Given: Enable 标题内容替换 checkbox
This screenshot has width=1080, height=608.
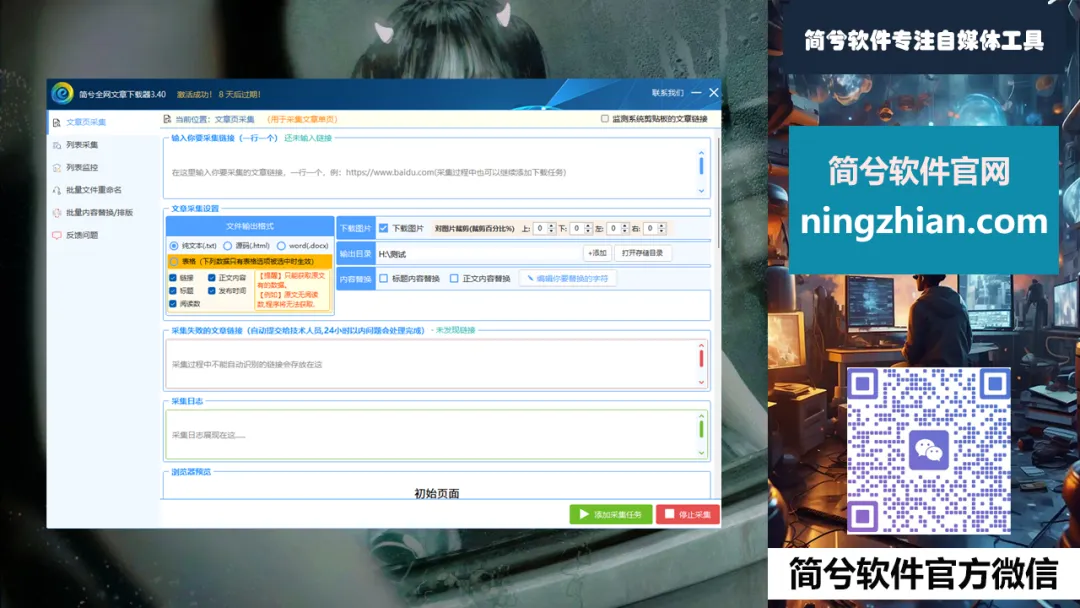Looking at the screenshot, I should (x=384, y=279).
